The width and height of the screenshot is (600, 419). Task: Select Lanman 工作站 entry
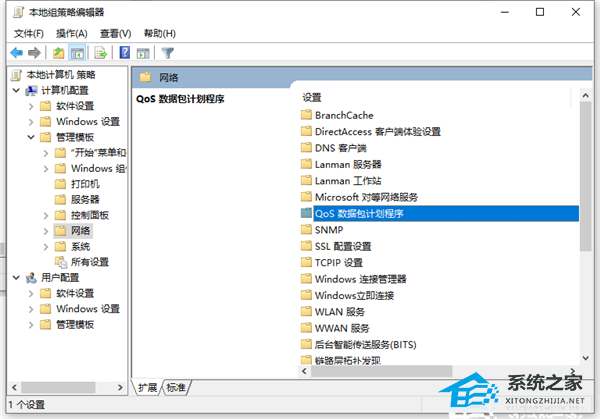pos(348,181)
